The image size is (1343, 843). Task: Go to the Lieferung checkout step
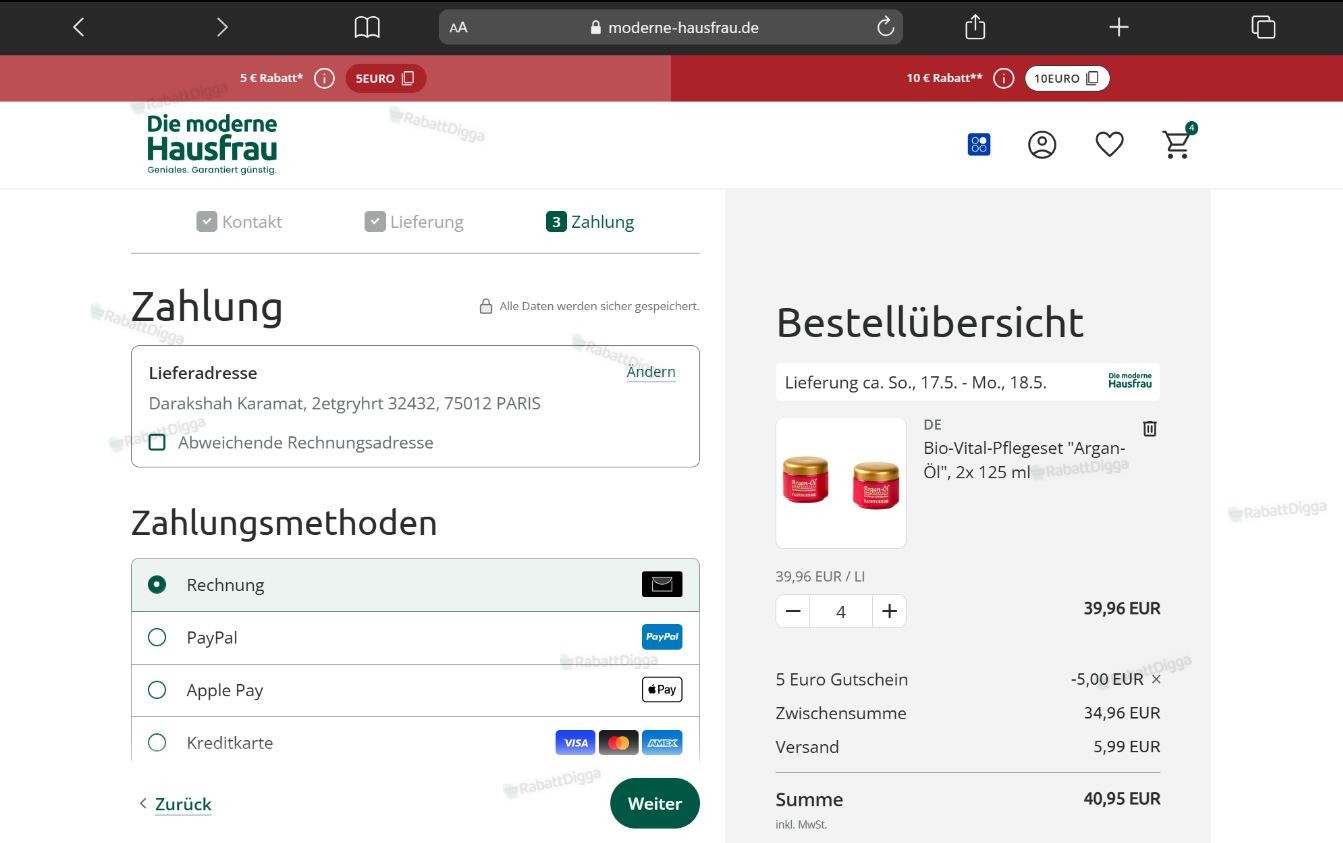point(414,222)
